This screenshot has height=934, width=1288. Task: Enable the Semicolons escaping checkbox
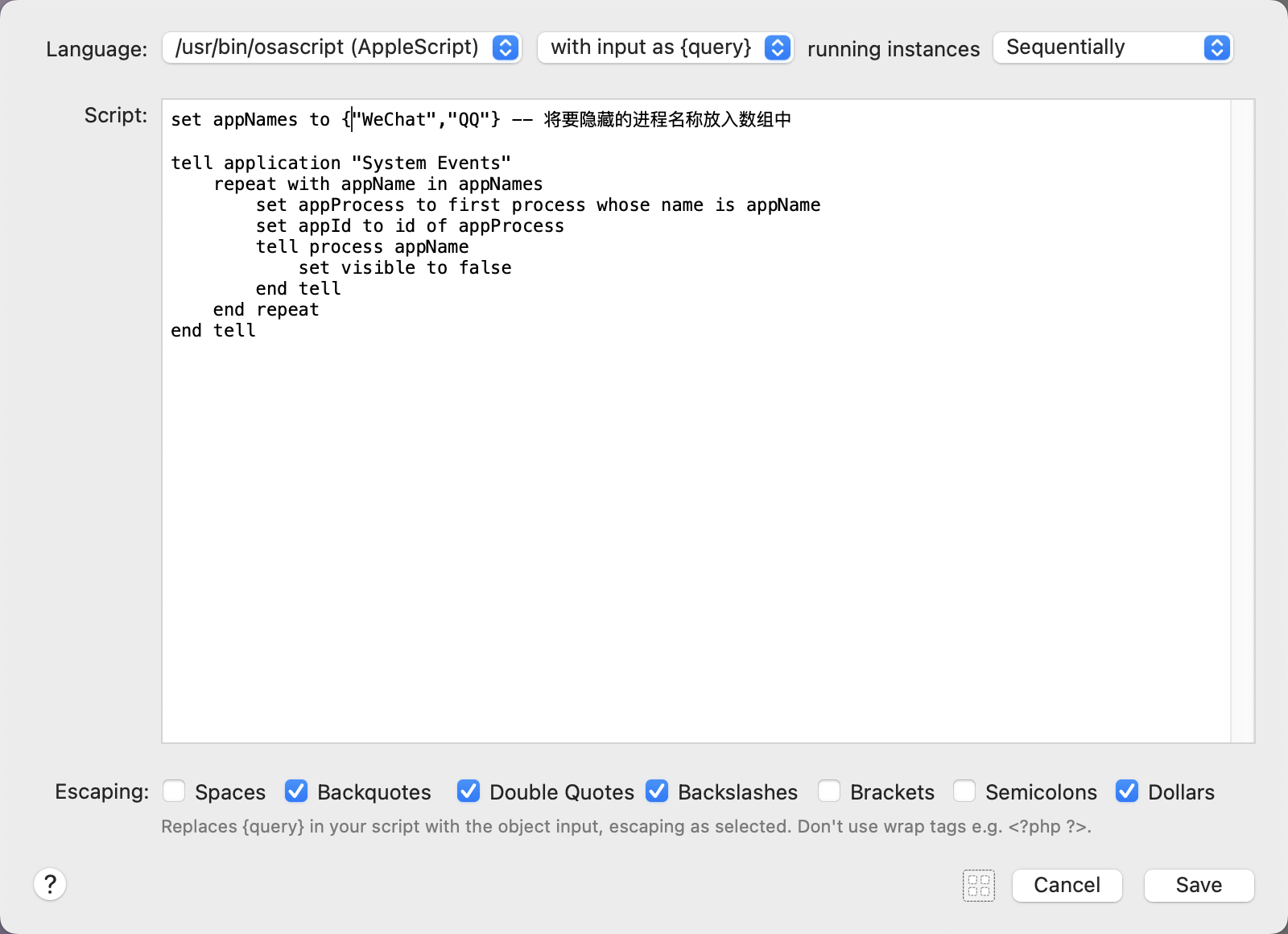964,791
